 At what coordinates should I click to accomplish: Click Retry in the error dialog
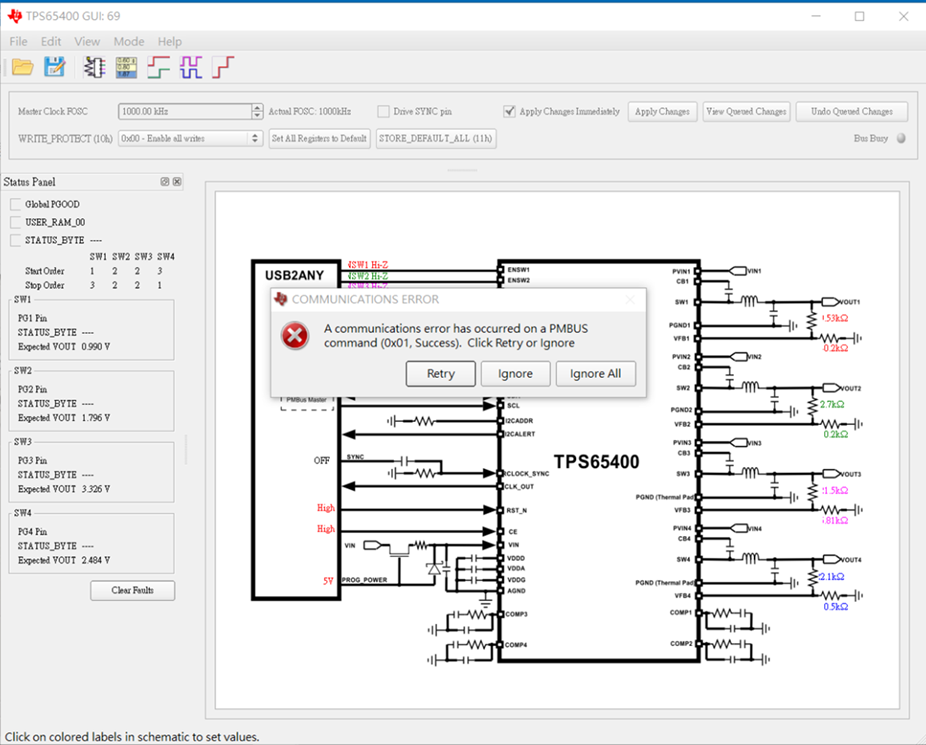point(441,374)
